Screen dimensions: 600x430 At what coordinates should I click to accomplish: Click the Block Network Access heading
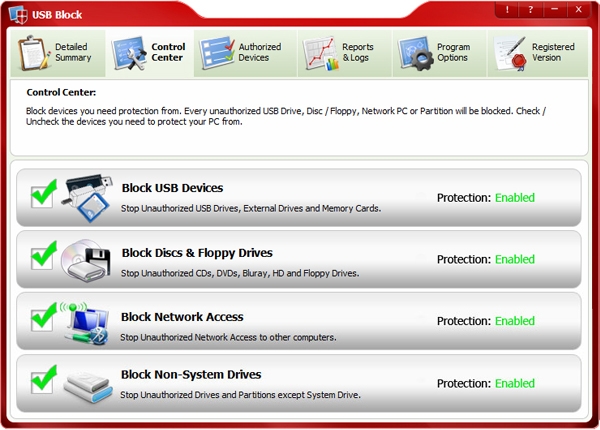182,317
